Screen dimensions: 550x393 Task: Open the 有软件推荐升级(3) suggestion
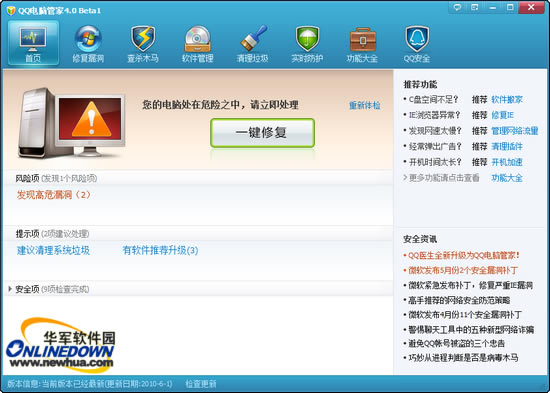tap(160, 250)
